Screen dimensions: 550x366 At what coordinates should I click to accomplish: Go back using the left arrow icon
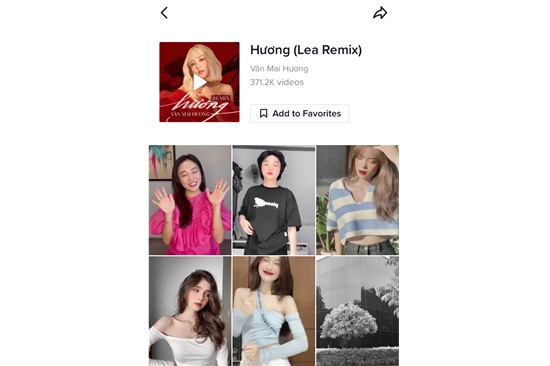pos(164,13)
